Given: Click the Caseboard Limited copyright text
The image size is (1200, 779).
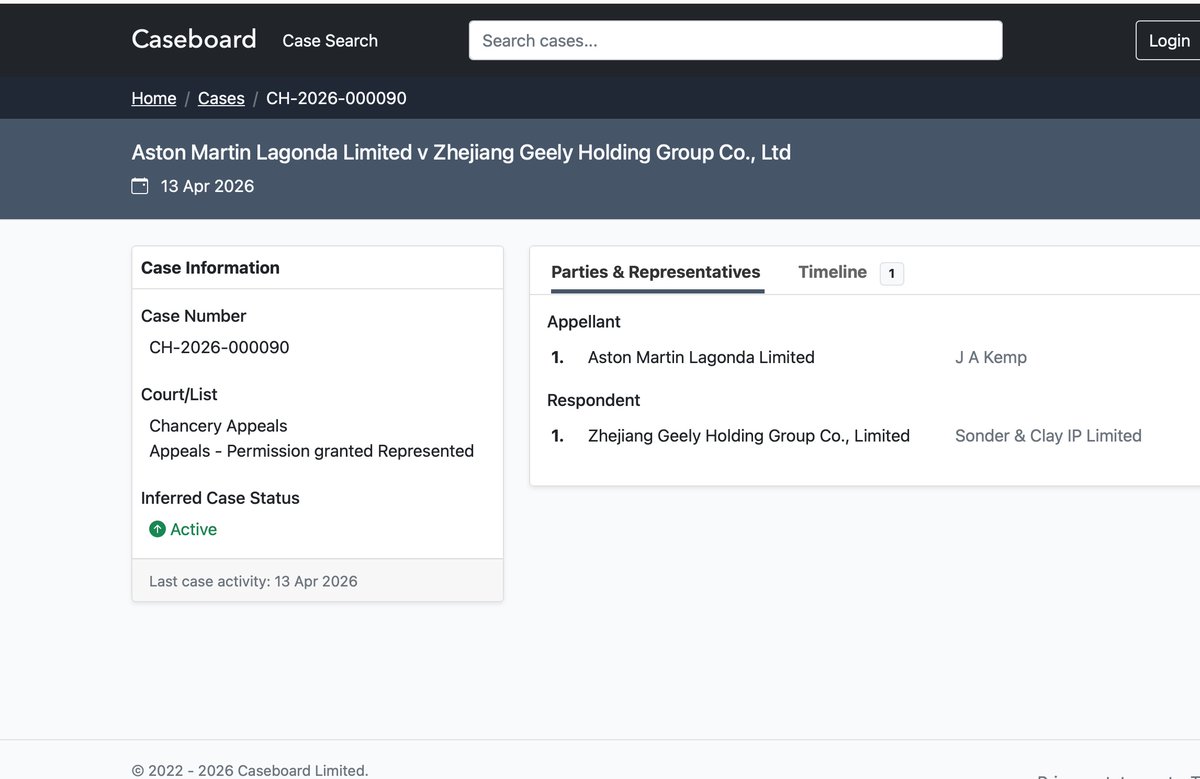Looking at the screenshot, I should pyautogui.click(x=250, y=770).
